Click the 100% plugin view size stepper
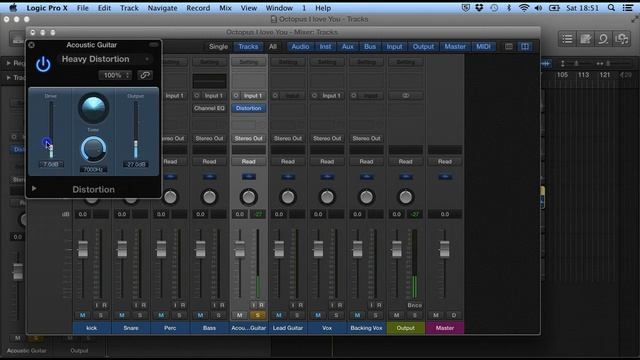 pos(116,75)
